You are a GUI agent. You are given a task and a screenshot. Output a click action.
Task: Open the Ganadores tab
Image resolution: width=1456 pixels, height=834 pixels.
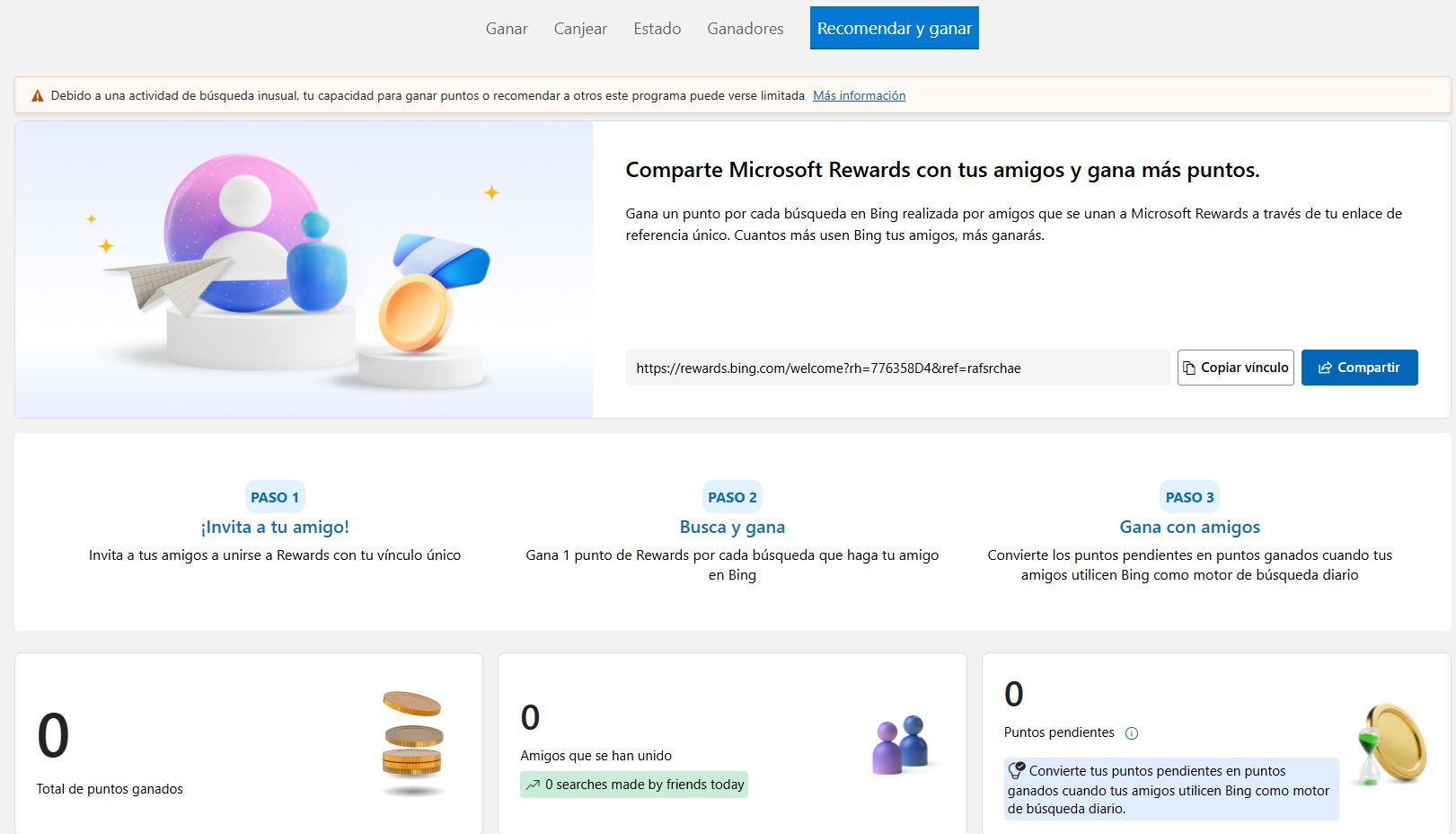point(745,29)
